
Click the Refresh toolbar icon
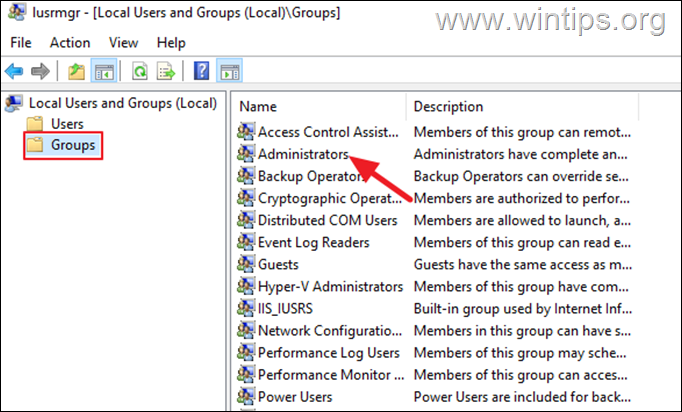pos(140,71)
